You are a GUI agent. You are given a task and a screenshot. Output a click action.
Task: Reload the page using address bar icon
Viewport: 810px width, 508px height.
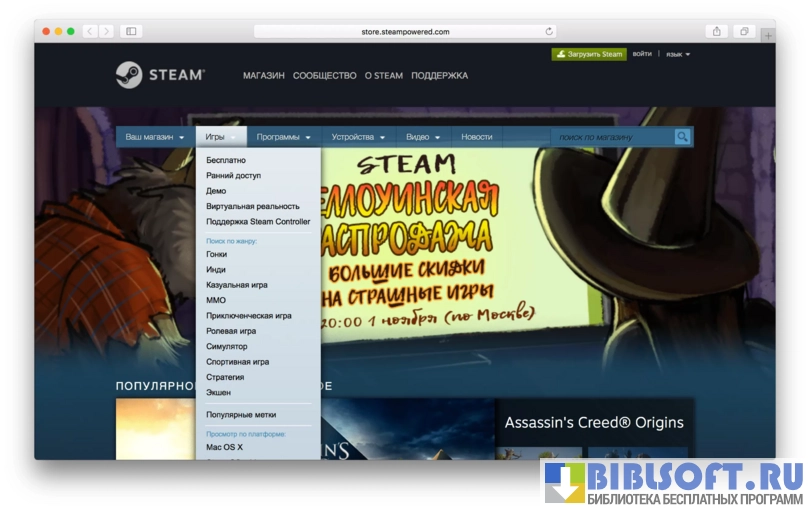pyautogui.click(x=549, y=31)
